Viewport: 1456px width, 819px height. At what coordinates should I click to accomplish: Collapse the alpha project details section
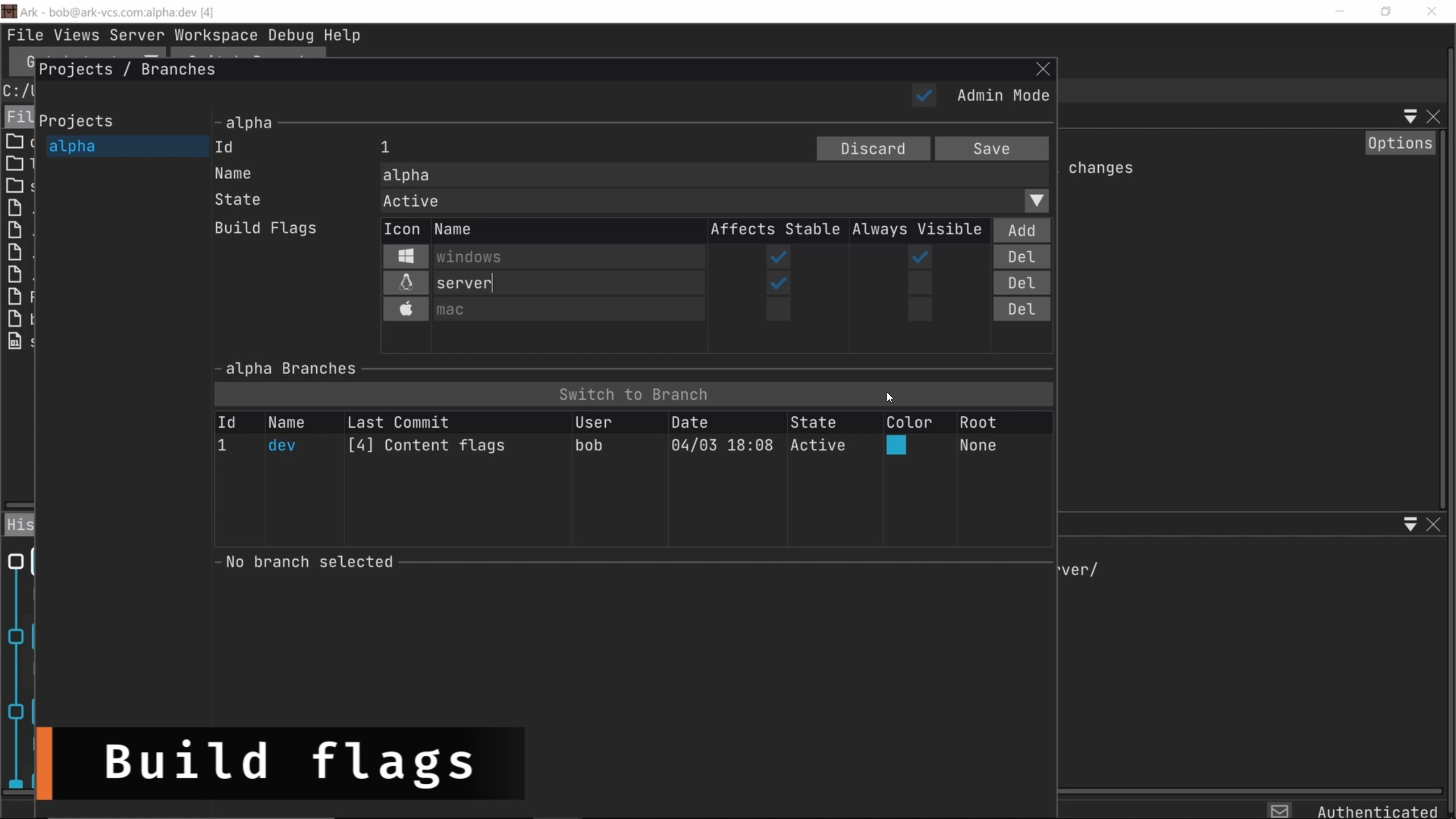(x=218, y=123)
